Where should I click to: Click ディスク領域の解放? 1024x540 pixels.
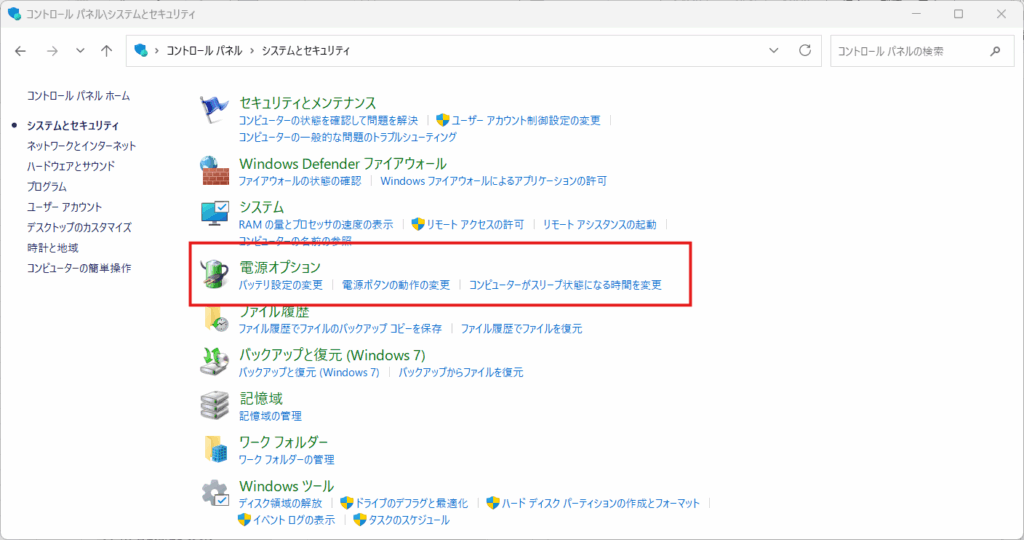tap(280, 503)
